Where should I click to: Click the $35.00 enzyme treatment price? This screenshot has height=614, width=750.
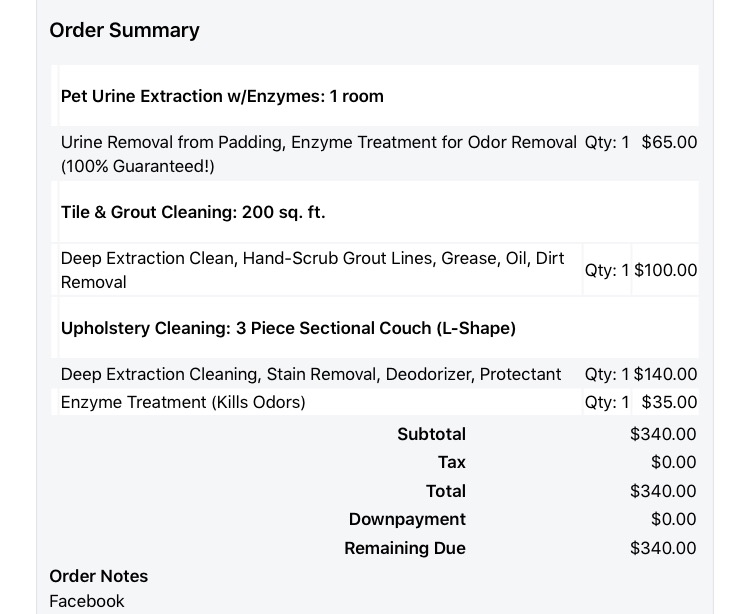(669, 402)
